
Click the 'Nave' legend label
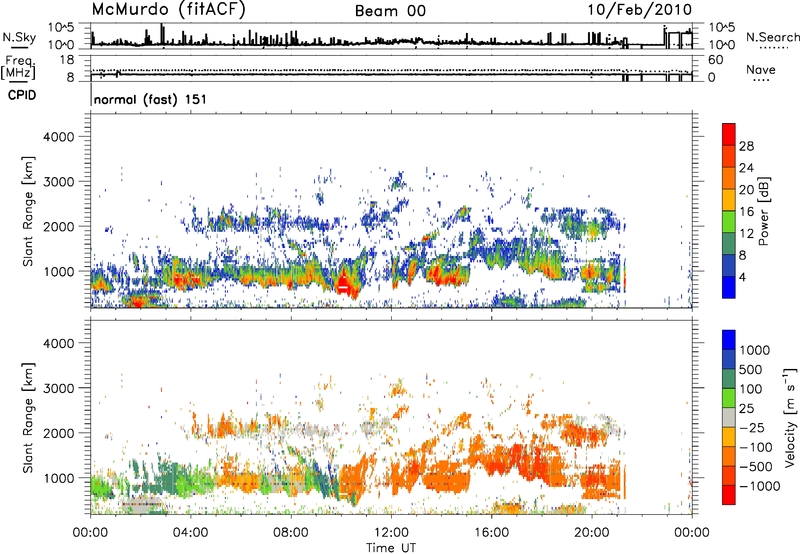coord(761,69)
